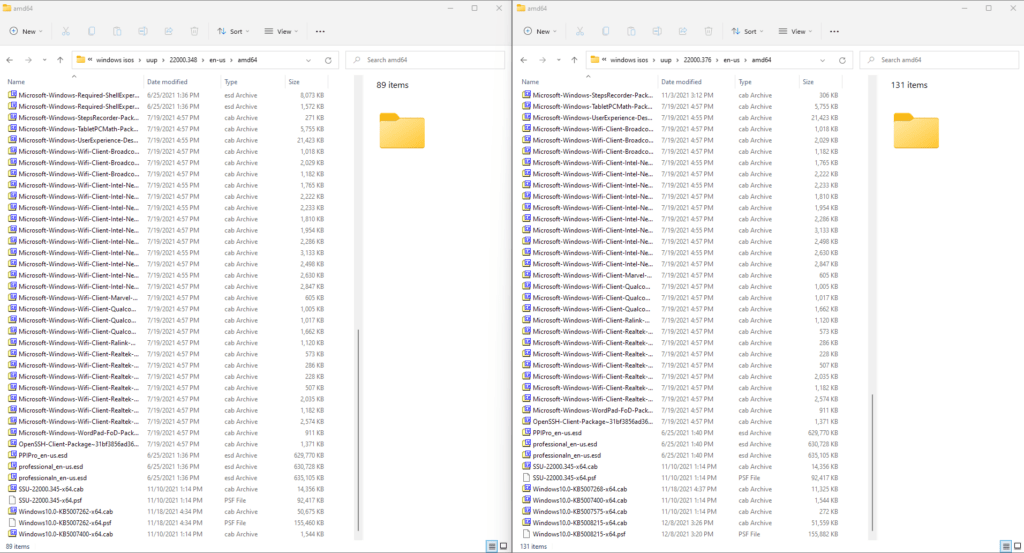Open the View dropdown in right window
This screenshot has height=553, width=1024.
pos(795,31)
